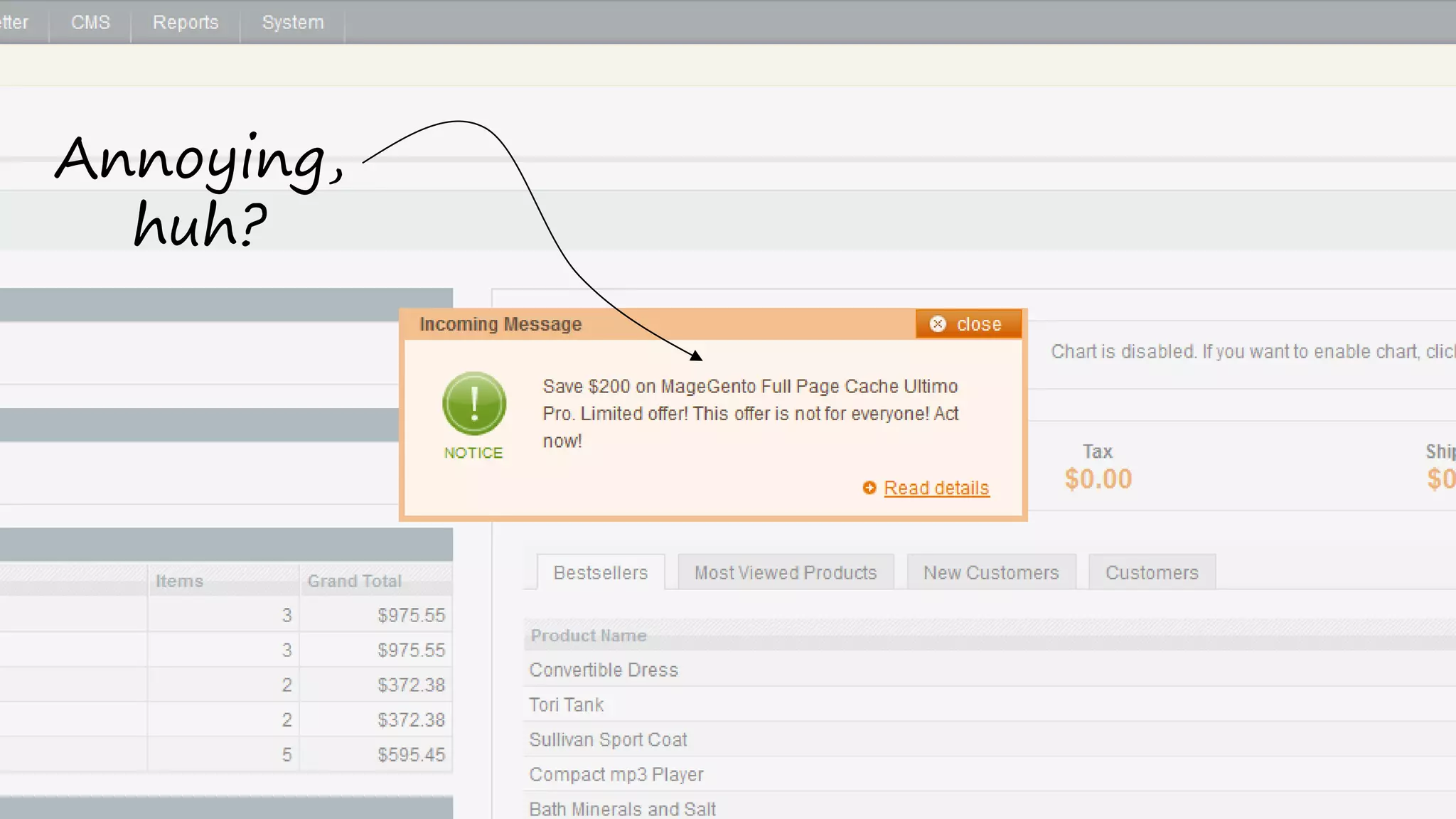
Task: Click the Product Name column header
Action: tap(589, 636)
